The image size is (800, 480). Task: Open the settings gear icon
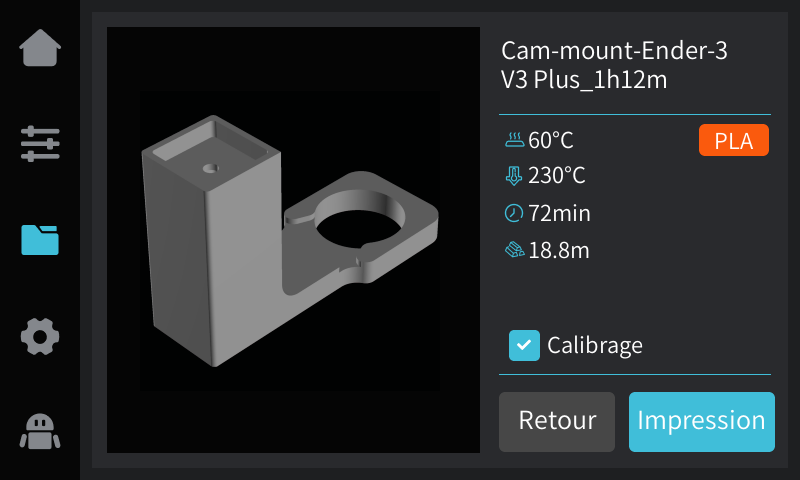click(40, 336)
